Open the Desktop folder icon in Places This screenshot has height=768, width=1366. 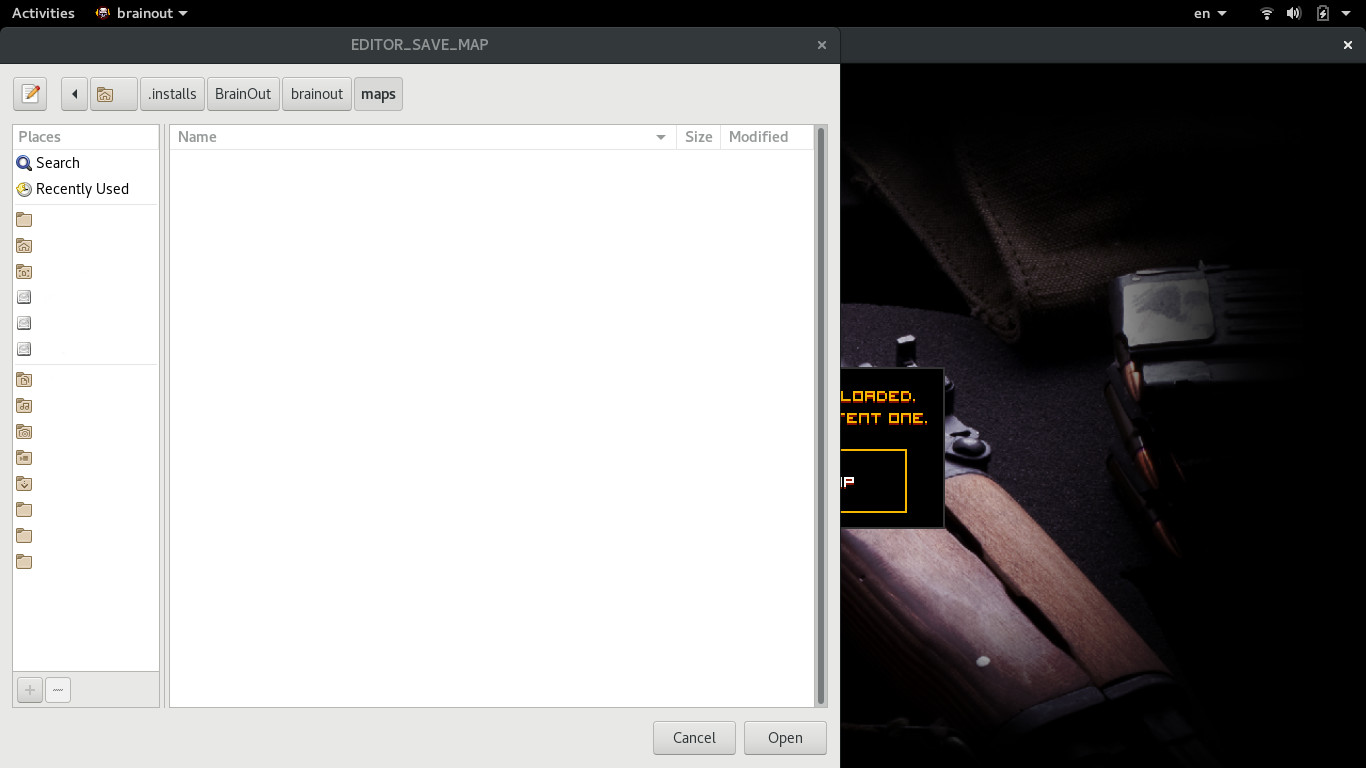(x=24, y=272)
